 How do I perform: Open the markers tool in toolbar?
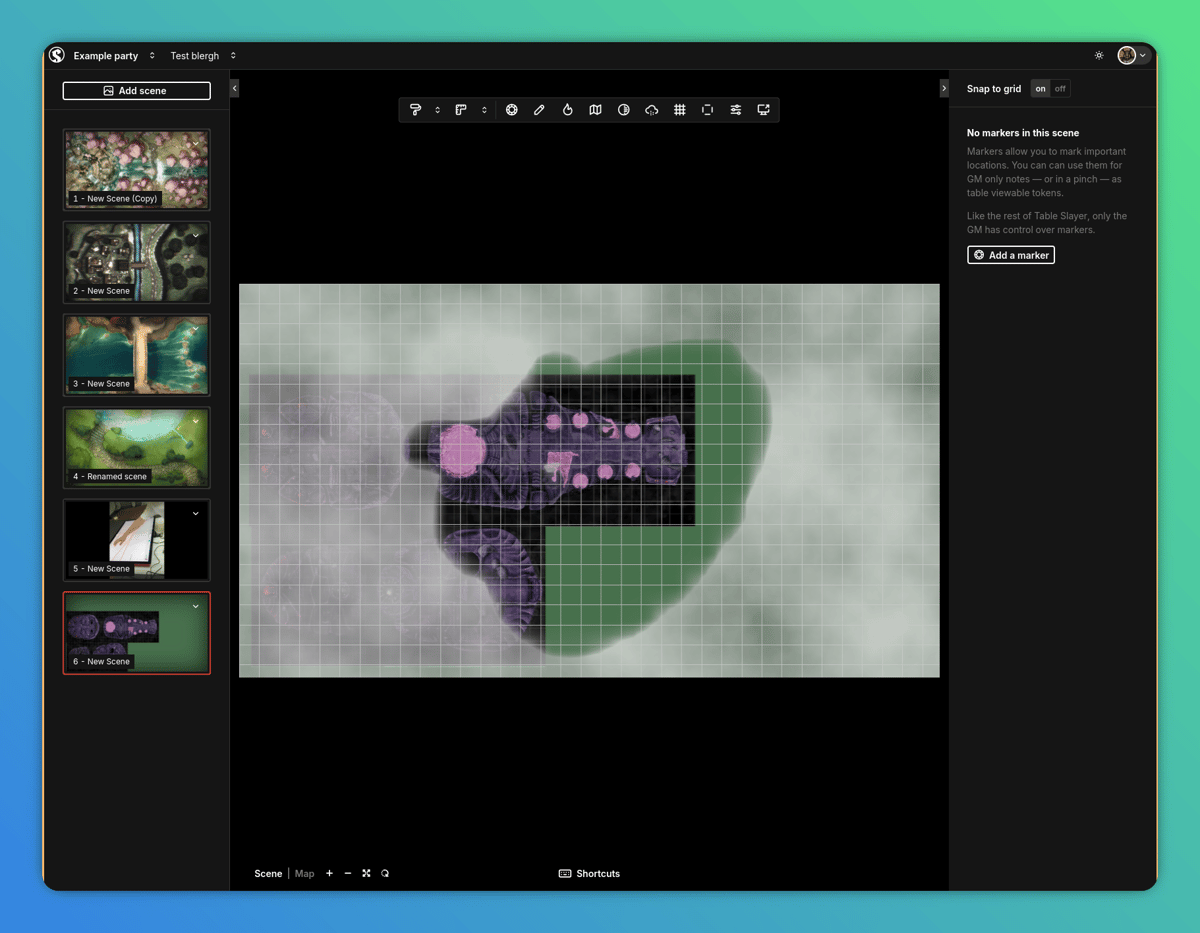coord(511,110)
